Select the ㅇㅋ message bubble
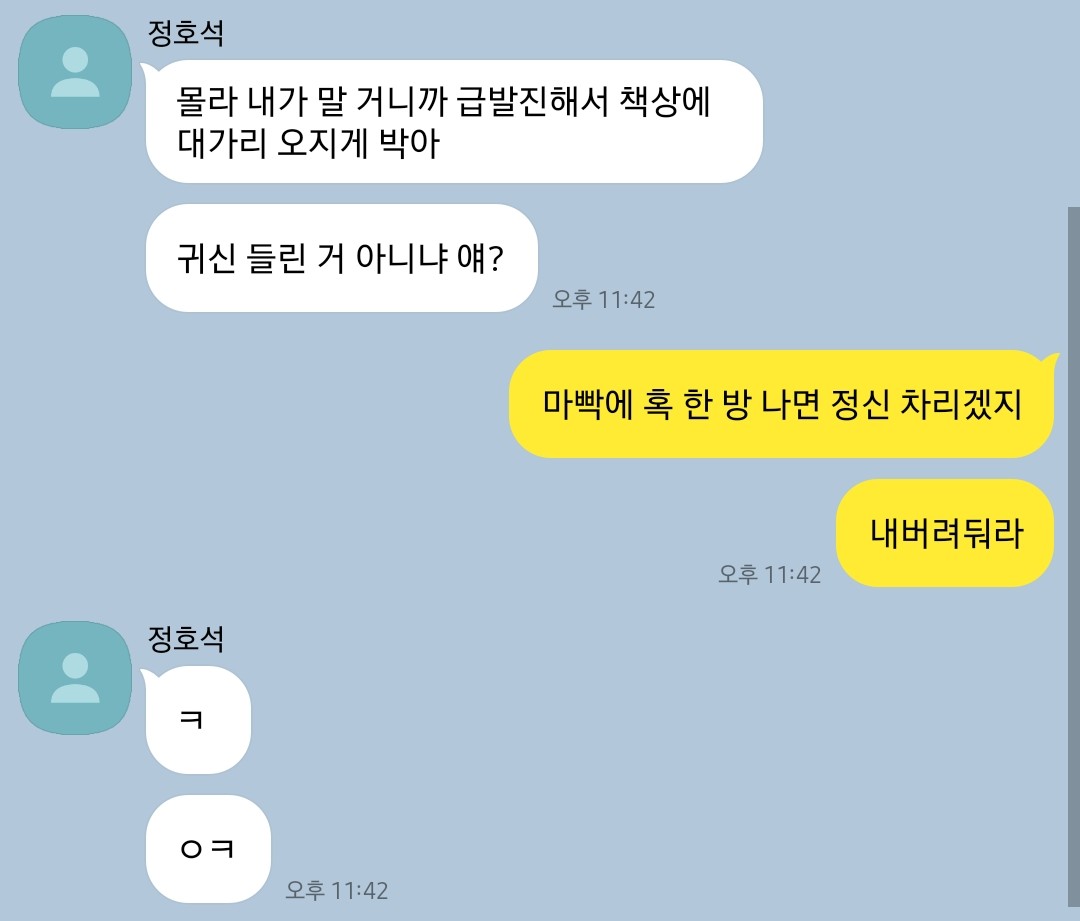 208,849
